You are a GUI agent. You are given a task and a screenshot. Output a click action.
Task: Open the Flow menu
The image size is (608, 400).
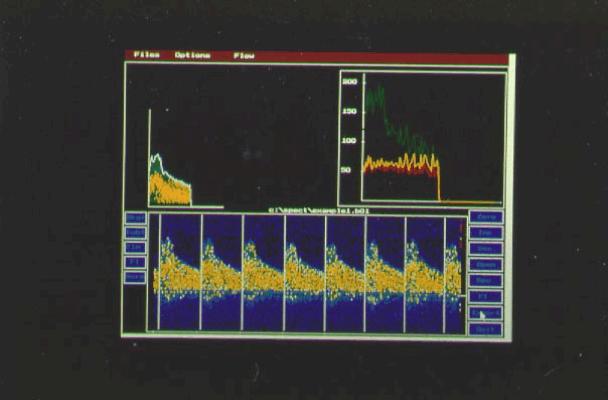(244, 55)
